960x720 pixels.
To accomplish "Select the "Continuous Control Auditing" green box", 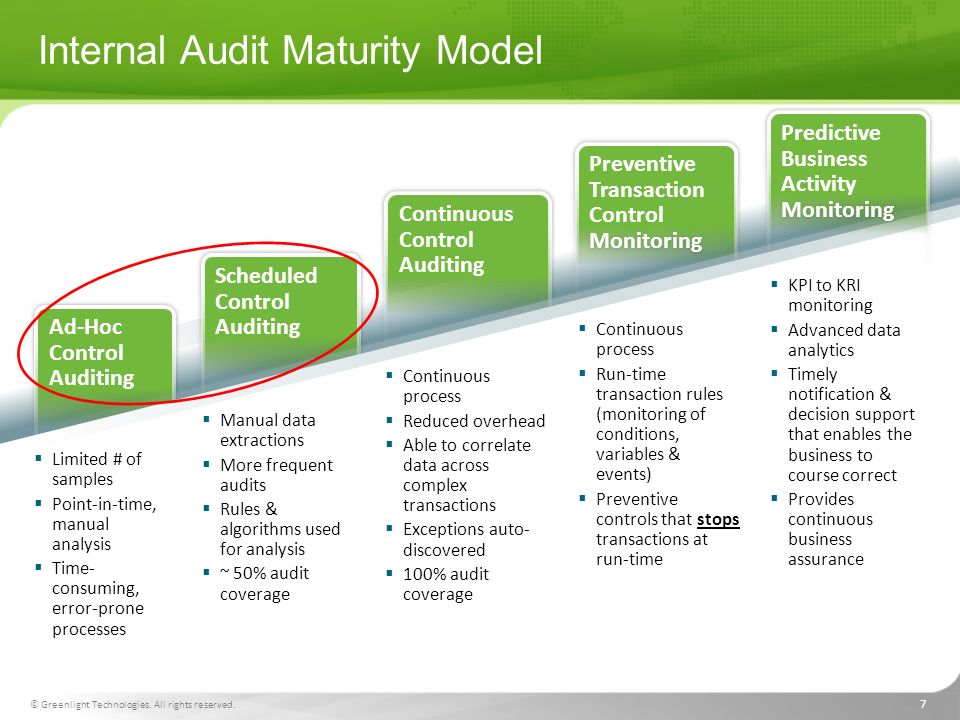I will click(468, 266).
